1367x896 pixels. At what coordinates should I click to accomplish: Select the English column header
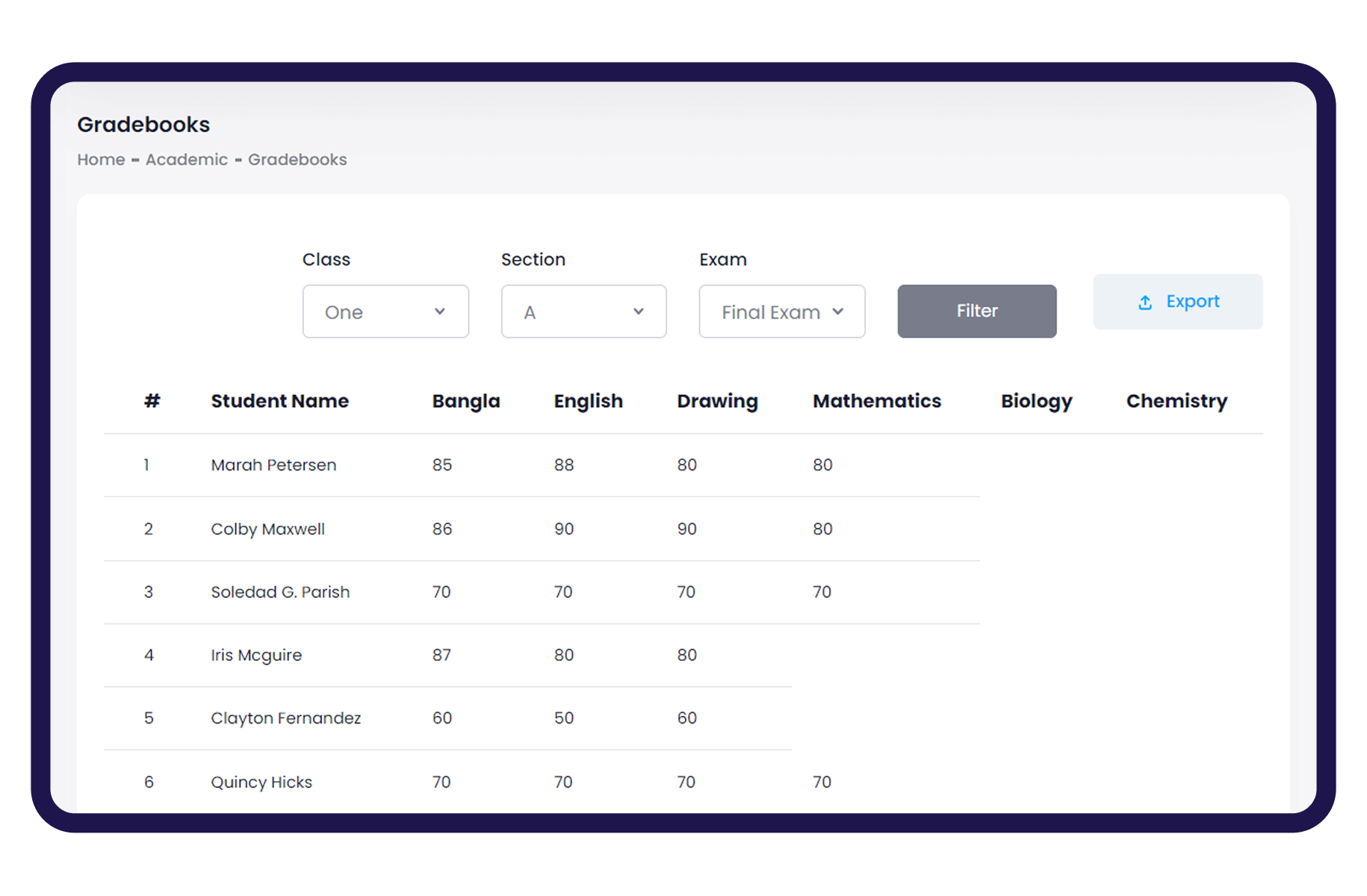tap(588, 401)
